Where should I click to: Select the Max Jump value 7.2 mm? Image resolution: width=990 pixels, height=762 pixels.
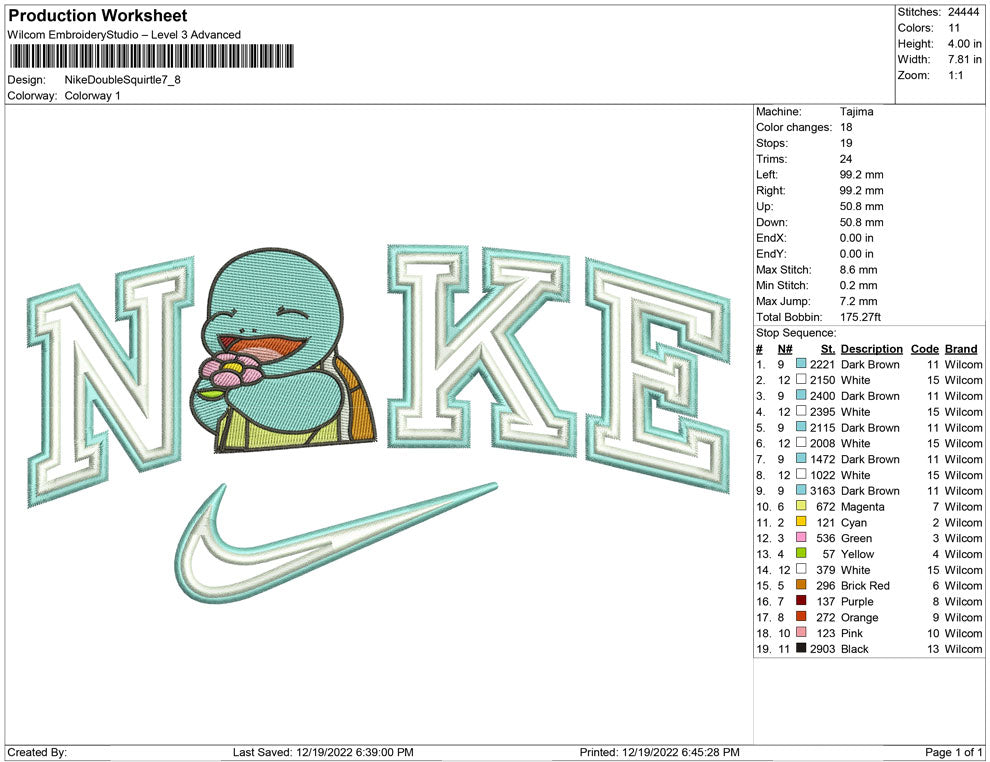858,301
